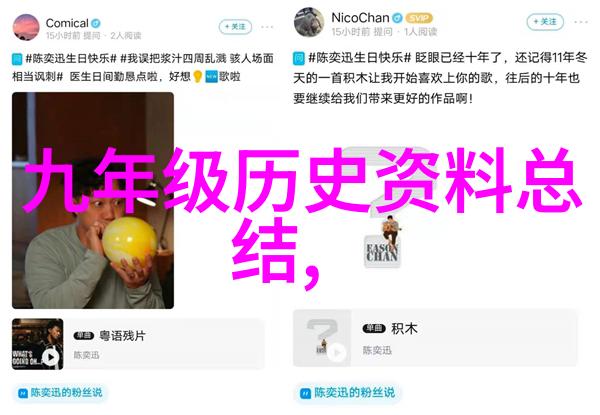Image resolution: width=600 pixels, height=415 pixels.
Task: Open the #陈奕迅生日快乐# hashtag in Comical's post
Action: pos(71,59)
